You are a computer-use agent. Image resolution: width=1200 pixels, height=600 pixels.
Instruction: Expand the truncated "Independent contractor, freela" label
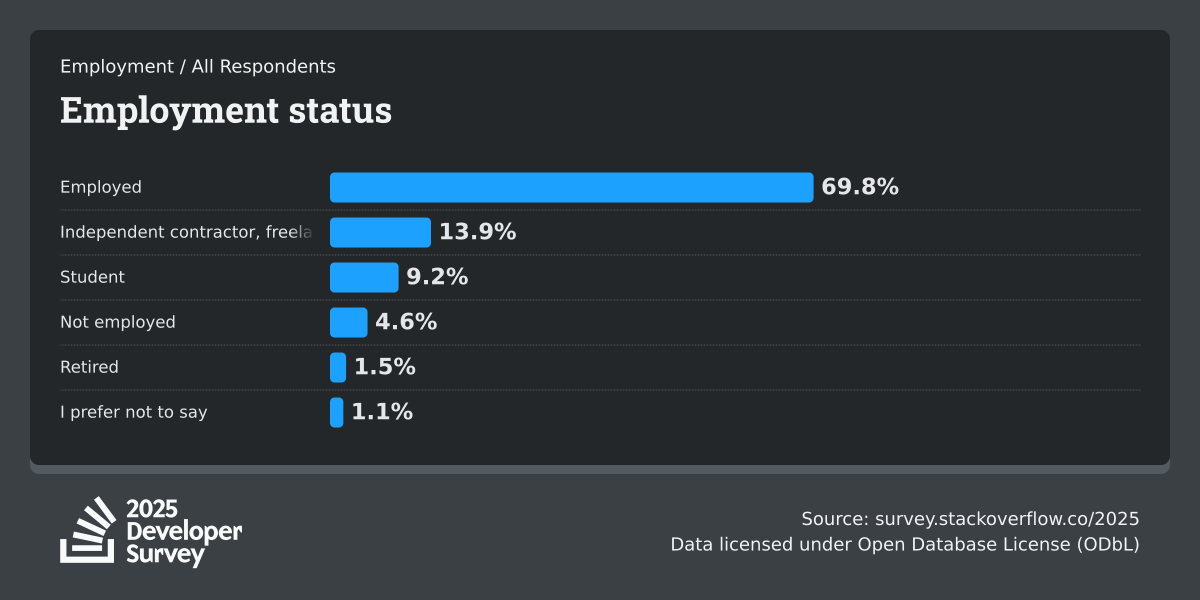click(186, 232)
